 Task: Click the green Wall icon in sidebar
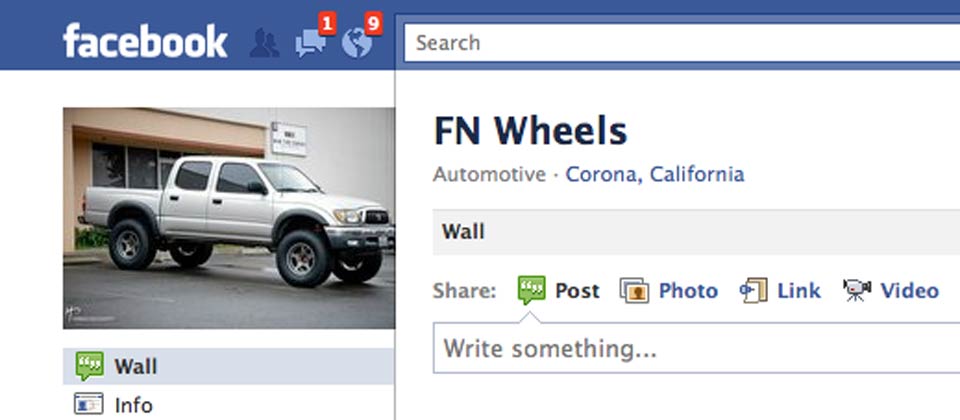click(x=89, y=366)
